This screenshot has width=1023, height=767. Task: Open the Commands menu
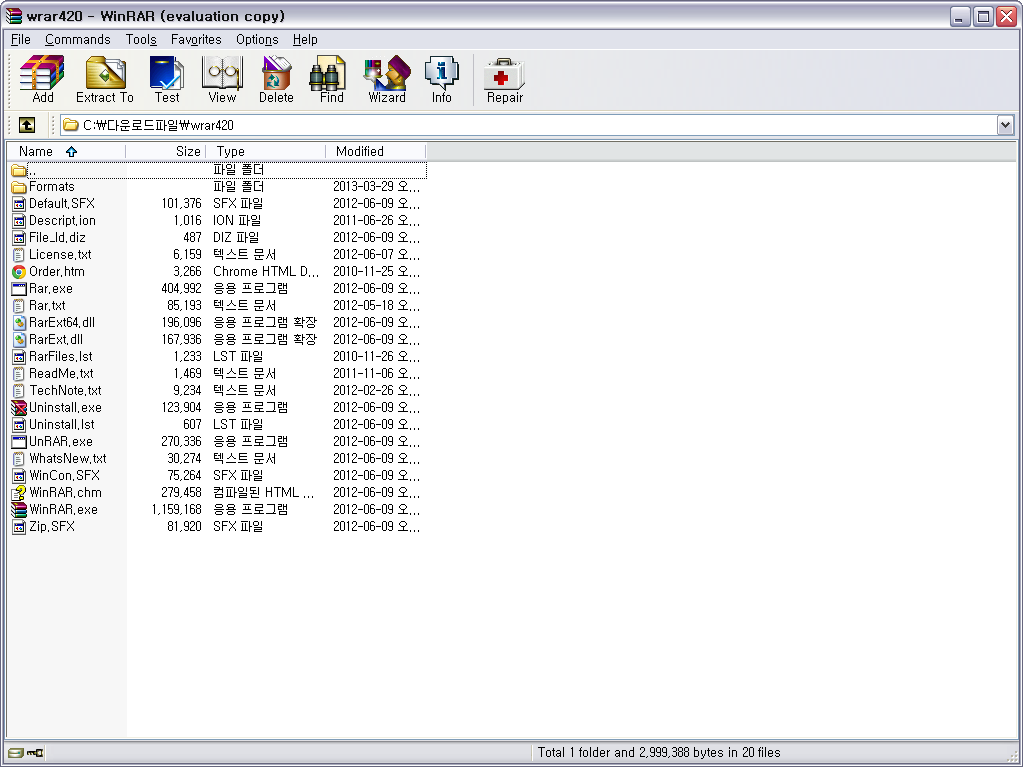pyautogui.click(x=78, y=40)
